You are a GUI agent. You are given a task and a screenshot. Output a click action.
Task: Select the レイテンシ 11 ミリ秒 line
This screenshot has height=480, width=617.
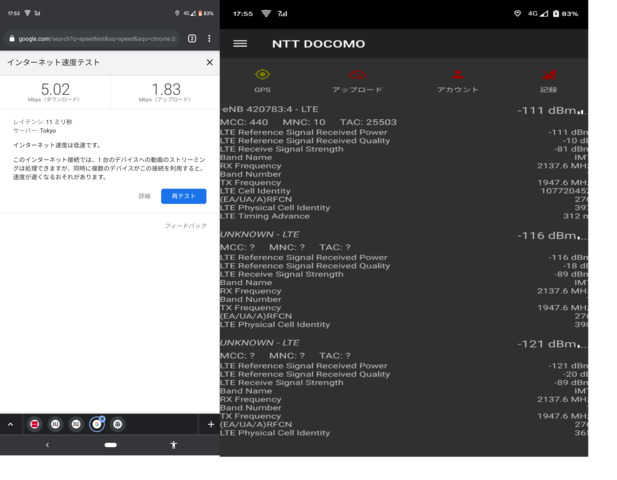click(42, 122)
